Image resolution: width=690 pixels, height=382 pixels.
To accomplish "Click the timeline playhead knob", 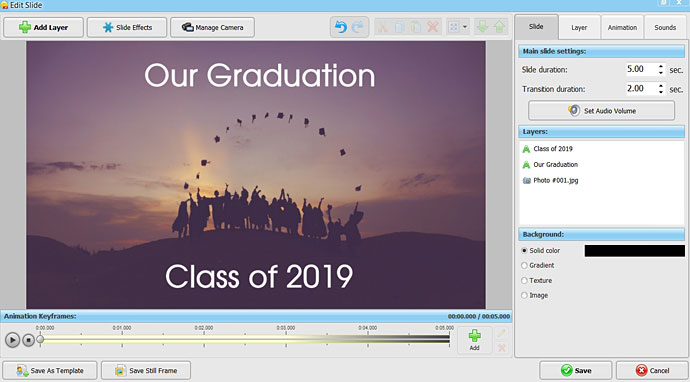I will point(40,339).
